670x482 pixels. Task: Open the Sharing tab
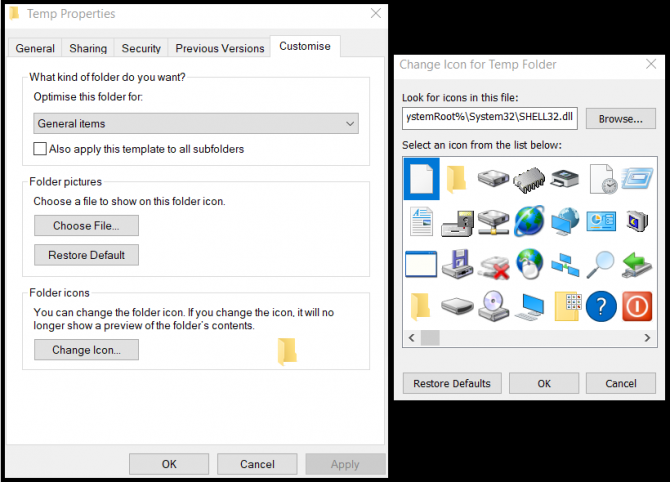88,48
